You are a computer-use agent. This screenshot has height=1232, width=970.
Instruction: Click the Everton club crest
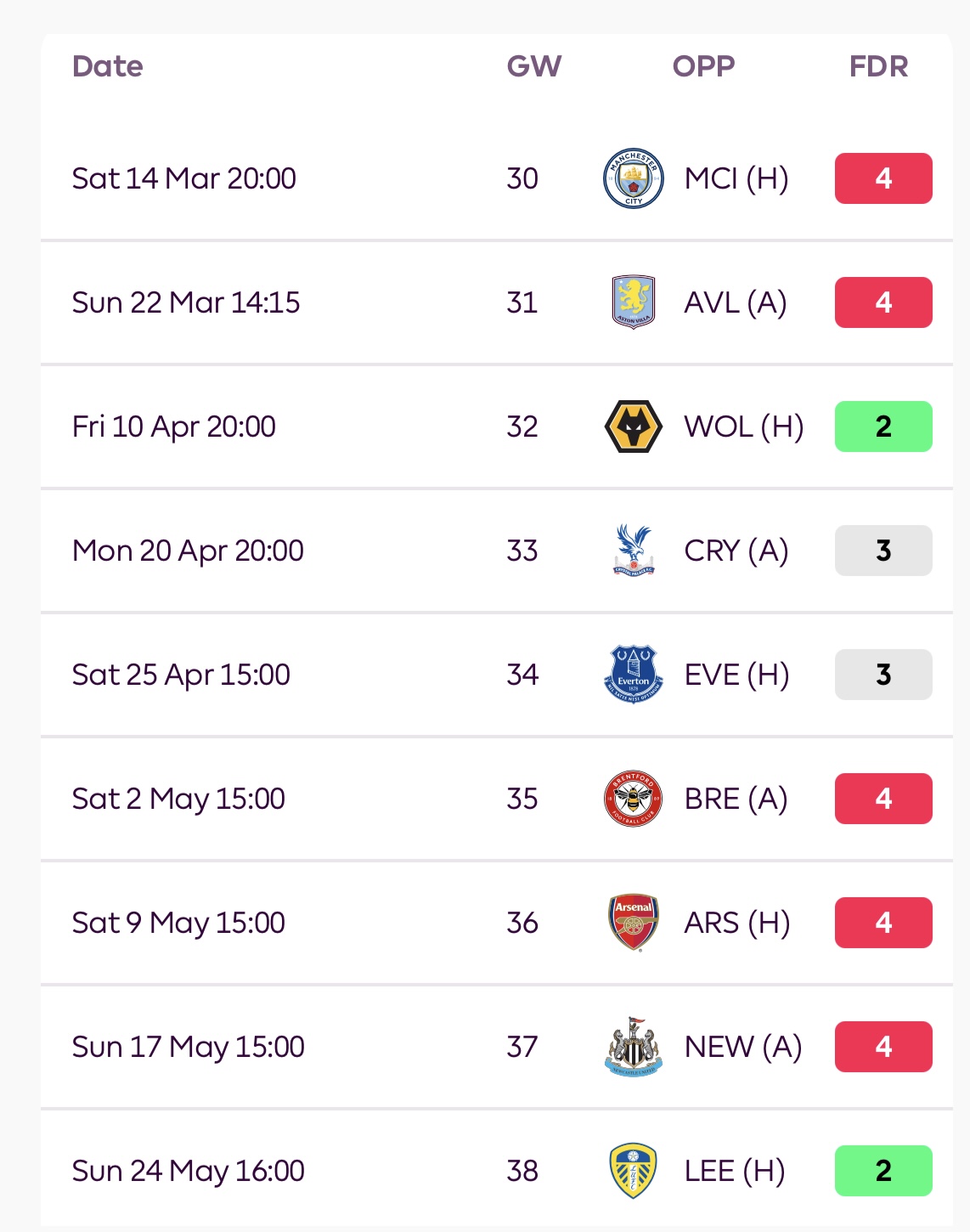point(633,675)
